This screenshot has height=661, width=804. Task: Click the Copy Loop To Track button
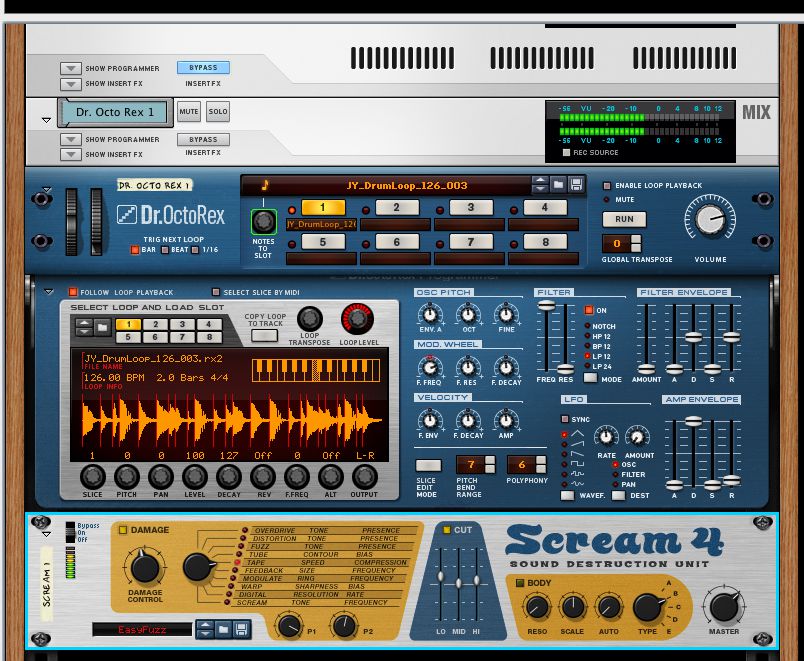[265, 335]
